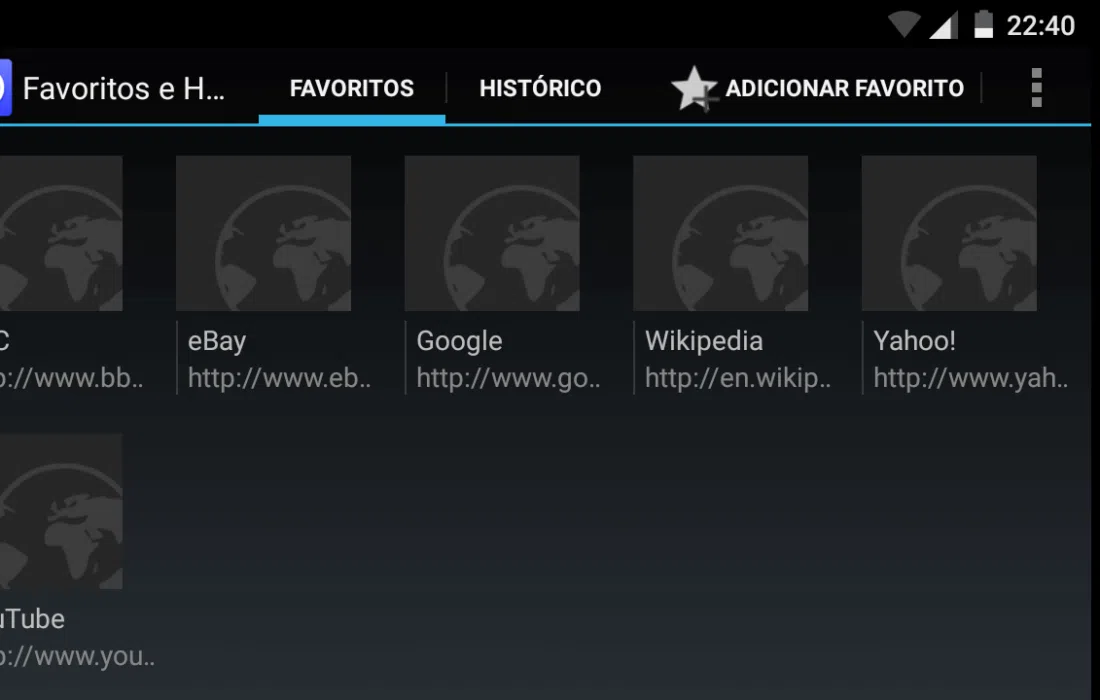Screen dimensions: 1100x700
Task: Open the BBC bookmark thumbnail
Action: [61, 233]
